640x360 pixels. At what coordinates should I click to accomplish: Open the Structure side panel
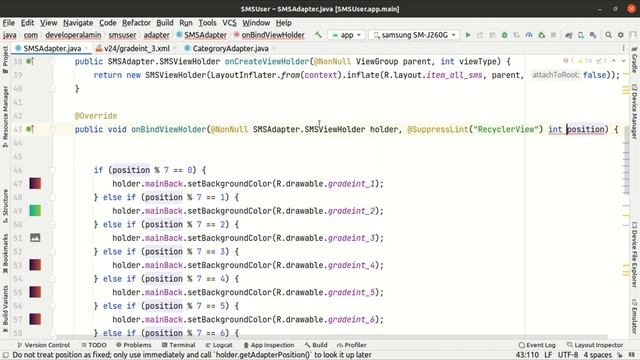coord(5,206)
